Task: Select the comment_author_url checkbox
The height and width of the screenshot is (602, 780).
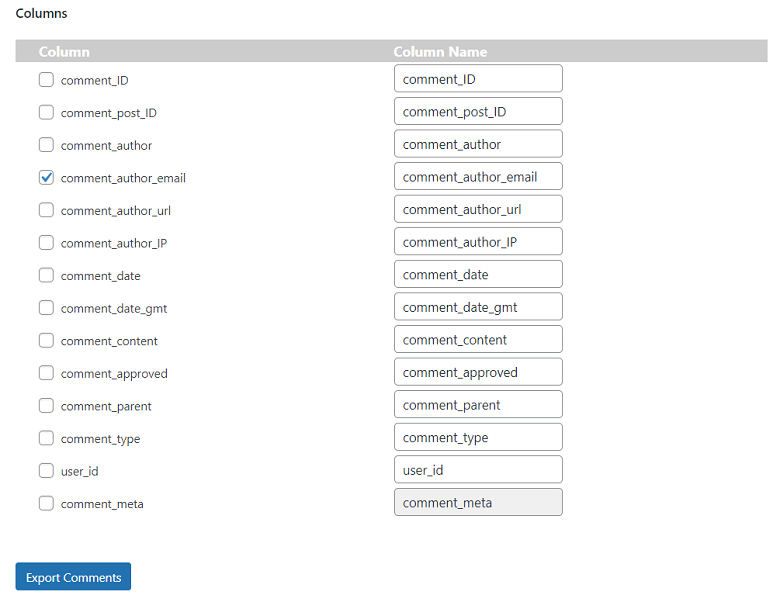Action: (x=46, y=210)
